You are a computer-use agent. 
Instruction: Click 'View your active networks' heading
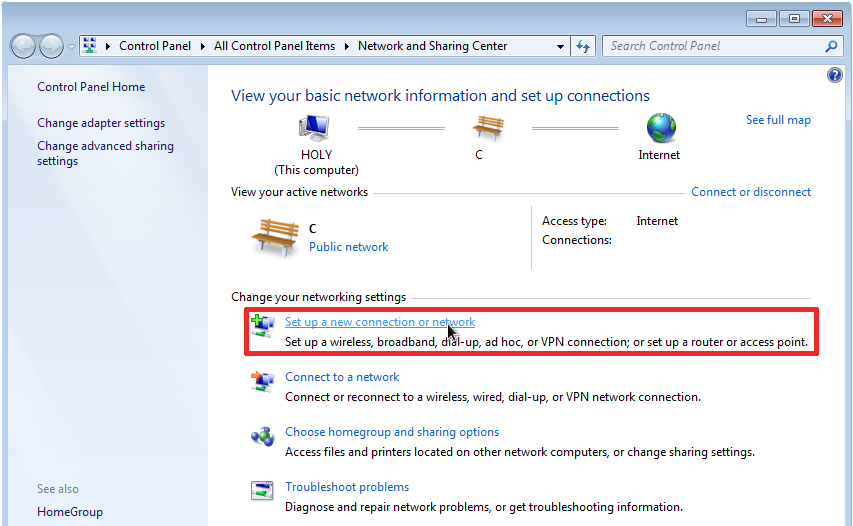tap(299, 192)
